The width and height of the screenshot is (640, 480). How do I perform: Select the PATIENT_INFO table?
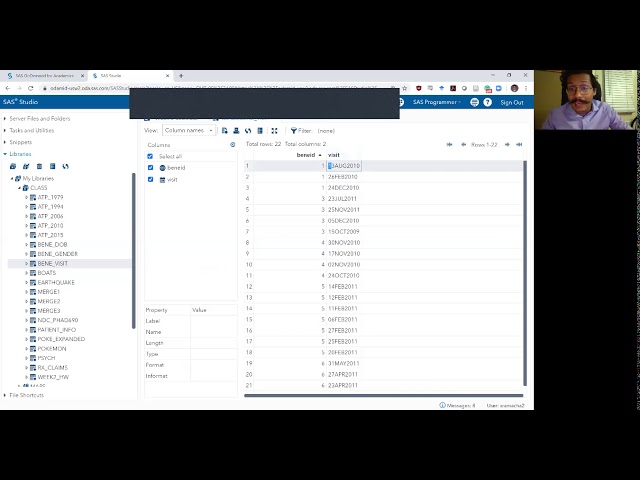(57, 329)
